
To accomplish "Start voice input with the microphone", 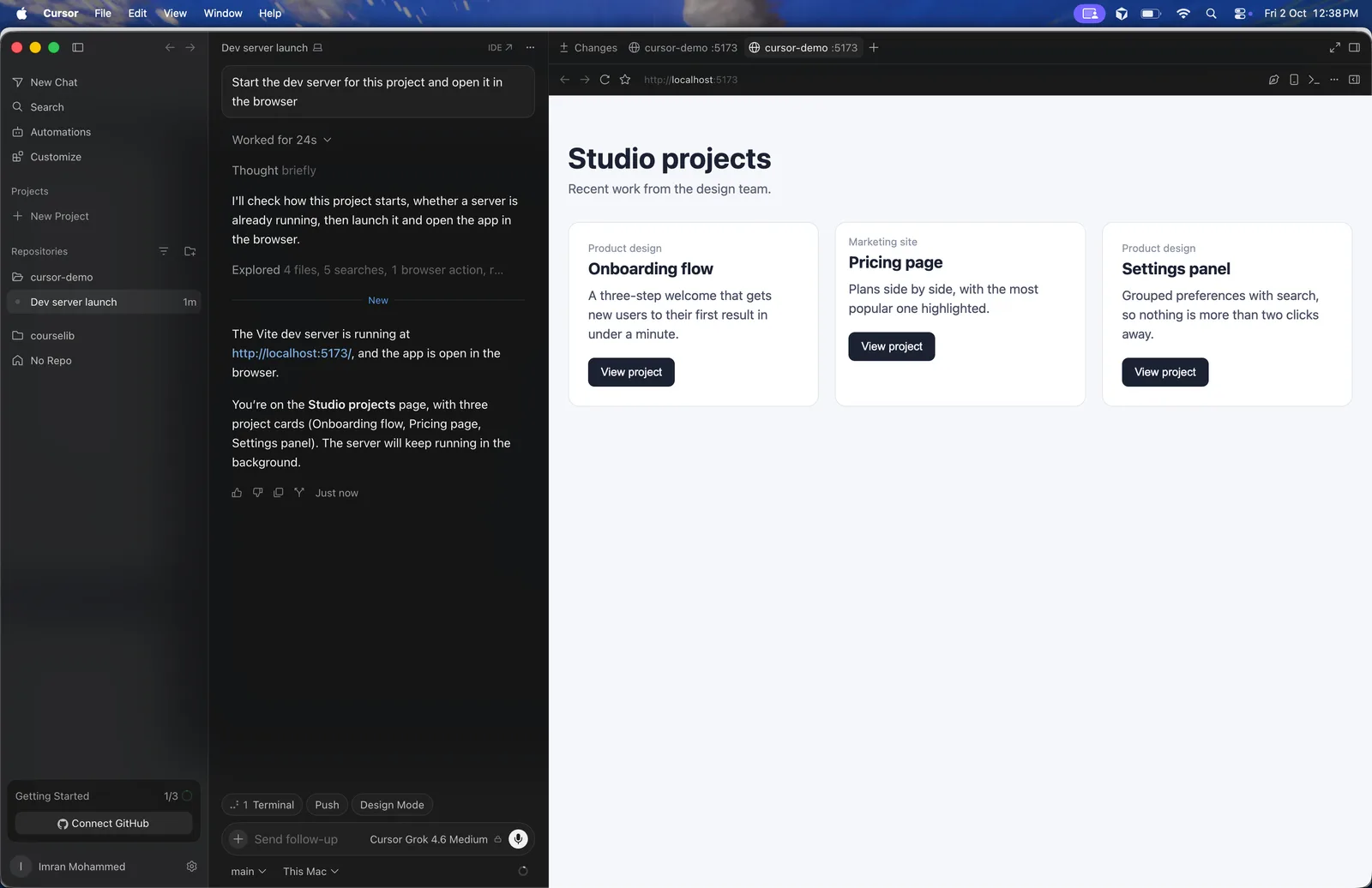I will tap(518, 839).
